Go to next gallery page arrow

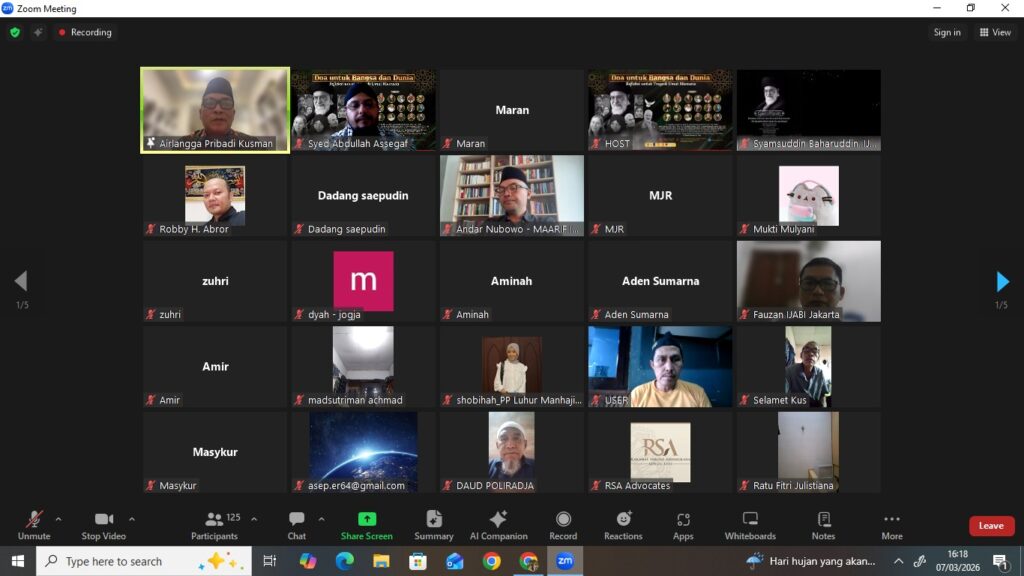1002,281
